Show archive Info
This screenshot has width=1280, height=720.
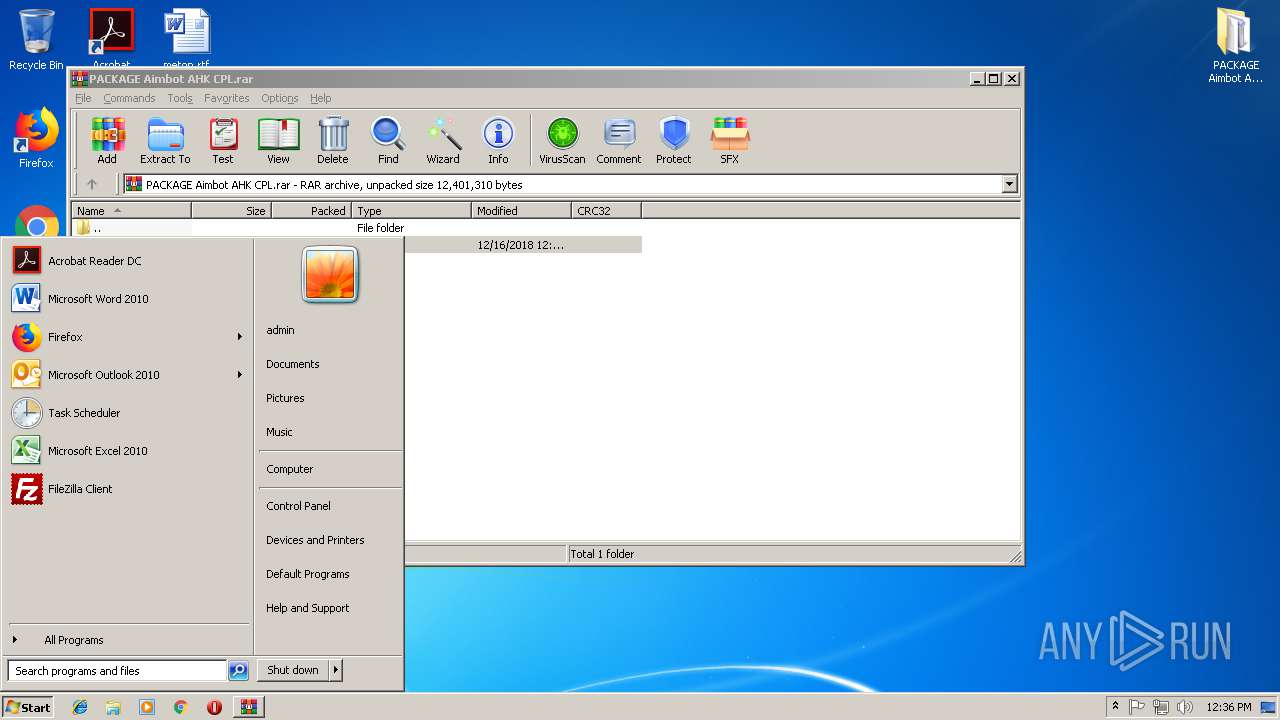498,140
